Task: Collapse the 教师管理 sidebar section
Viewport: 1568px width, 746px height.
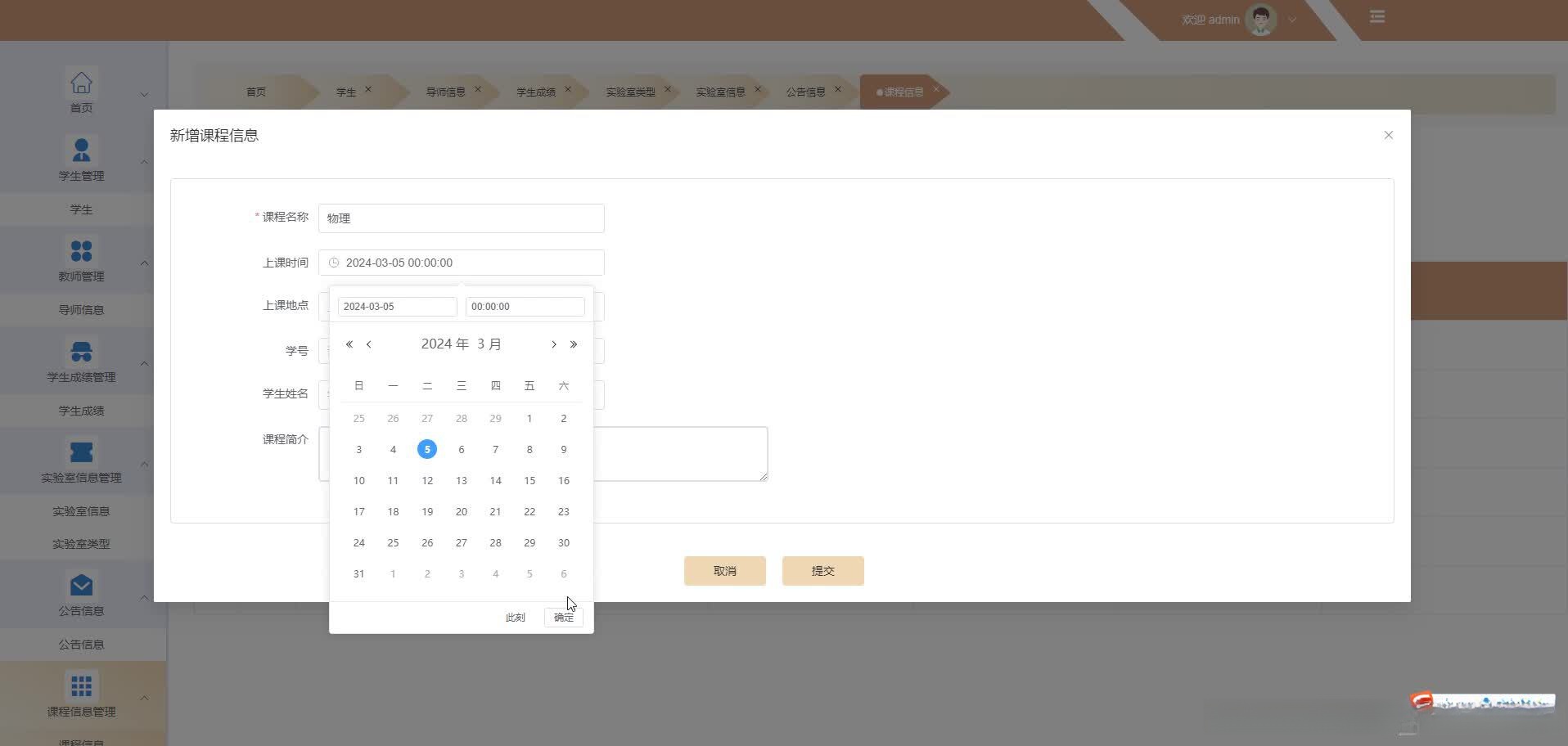Action: click(x=144, y=263)
